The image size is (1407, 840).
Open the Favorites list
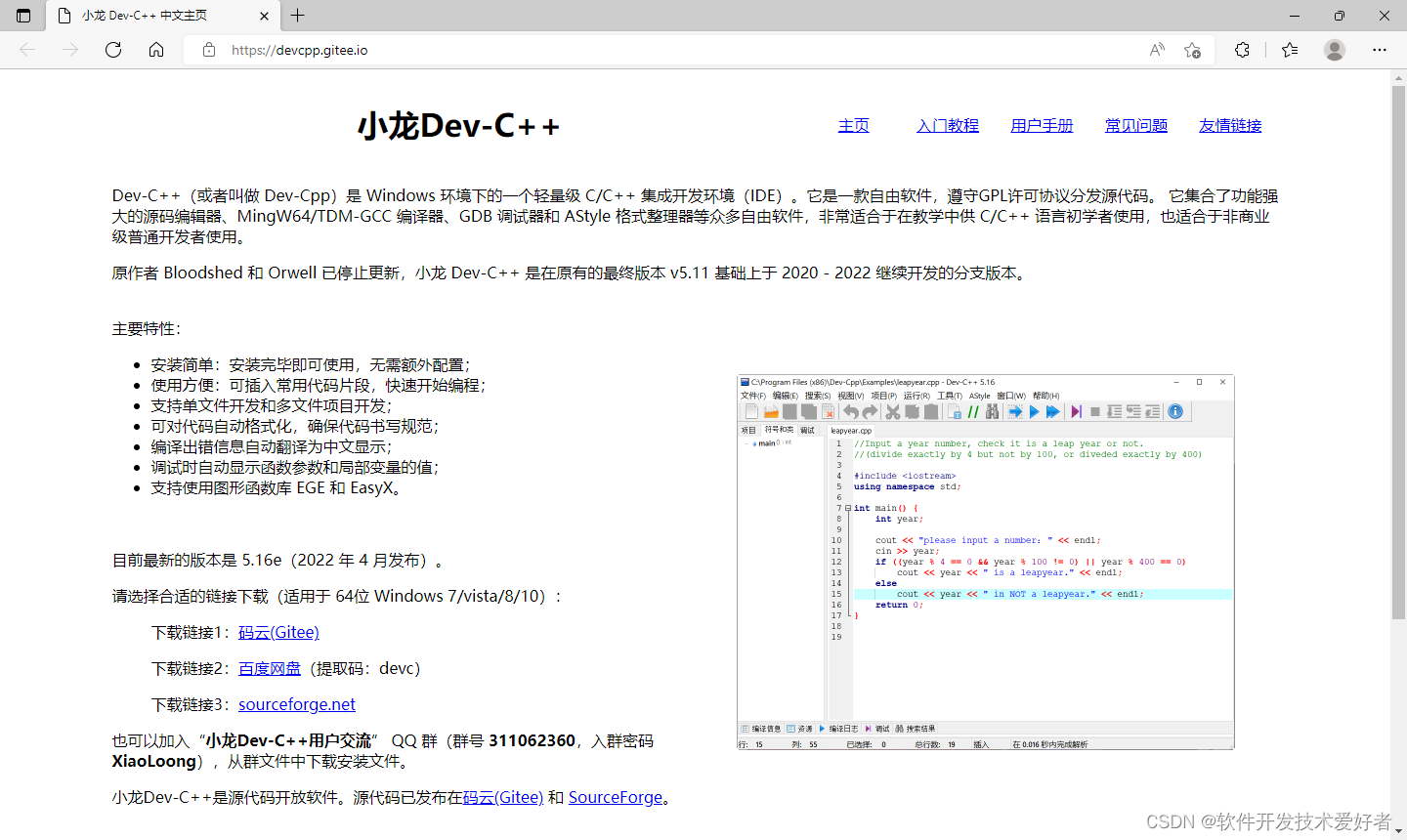(1290, 50)
